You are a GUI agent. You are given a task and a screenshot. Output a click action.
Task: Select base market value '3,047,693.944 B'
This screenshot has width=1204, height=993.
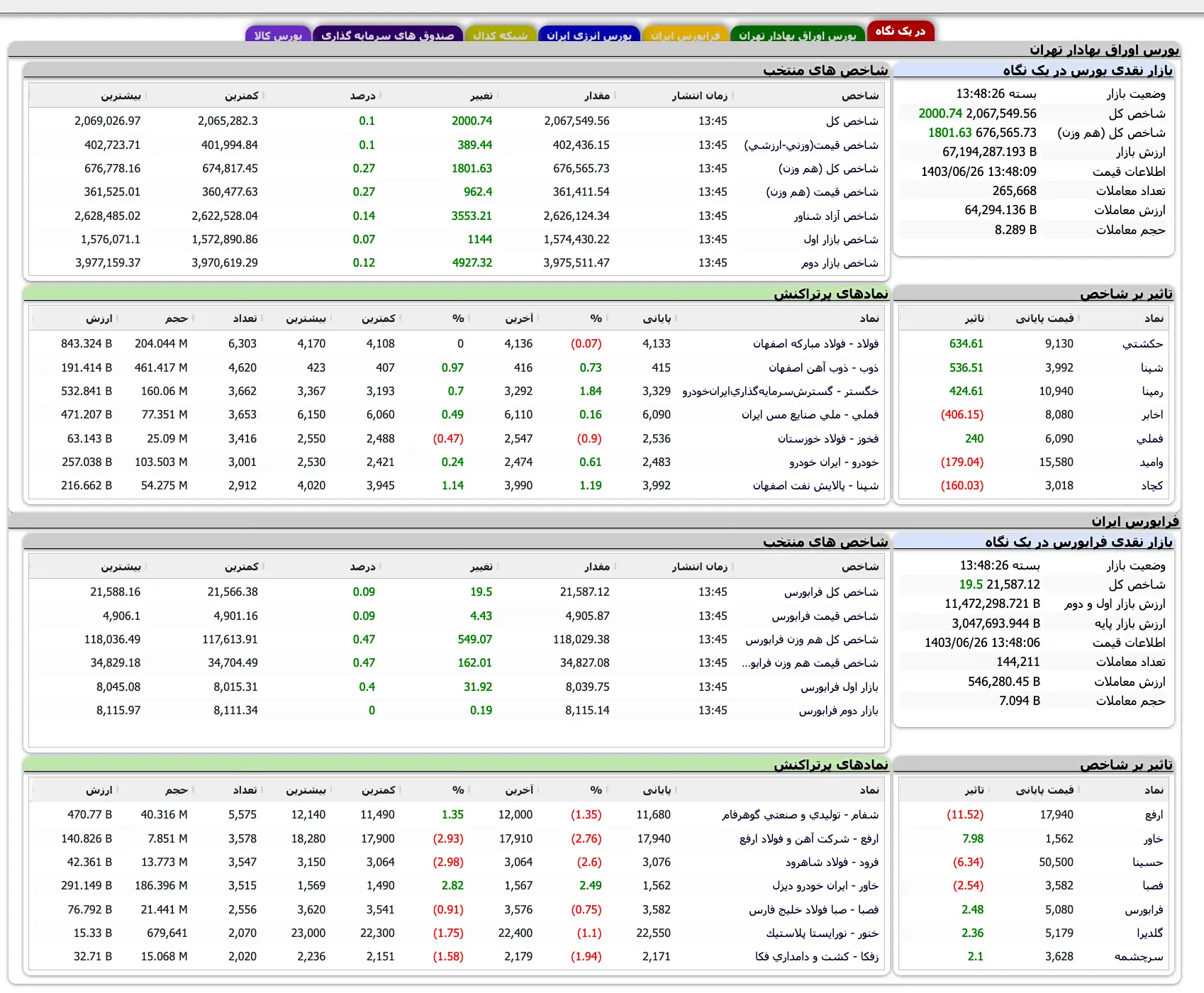pyautogui.click(x=996, y=624)
